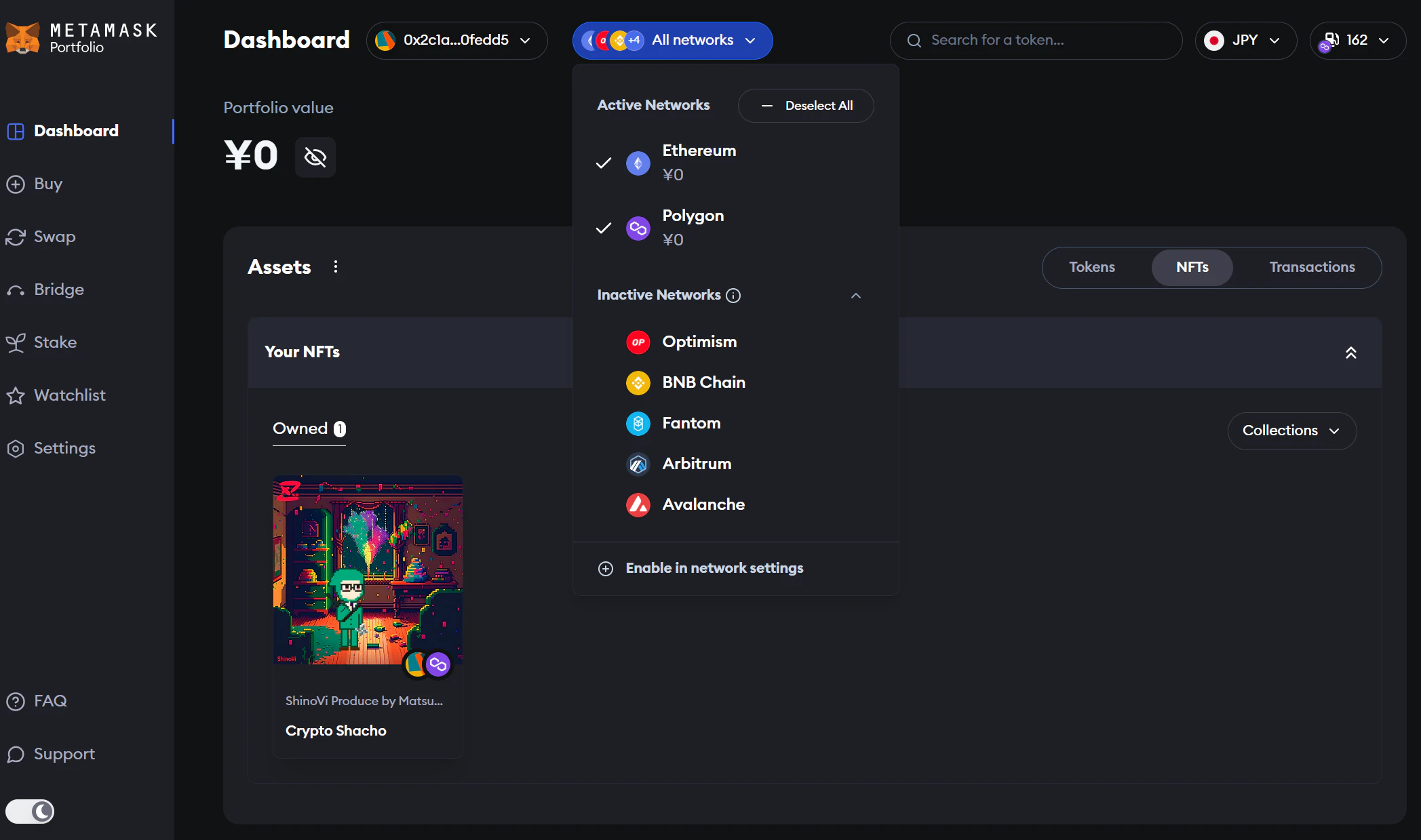1421x840 pixels.
Task: Click the Swap arrows icon
Action: pos(16,237)
